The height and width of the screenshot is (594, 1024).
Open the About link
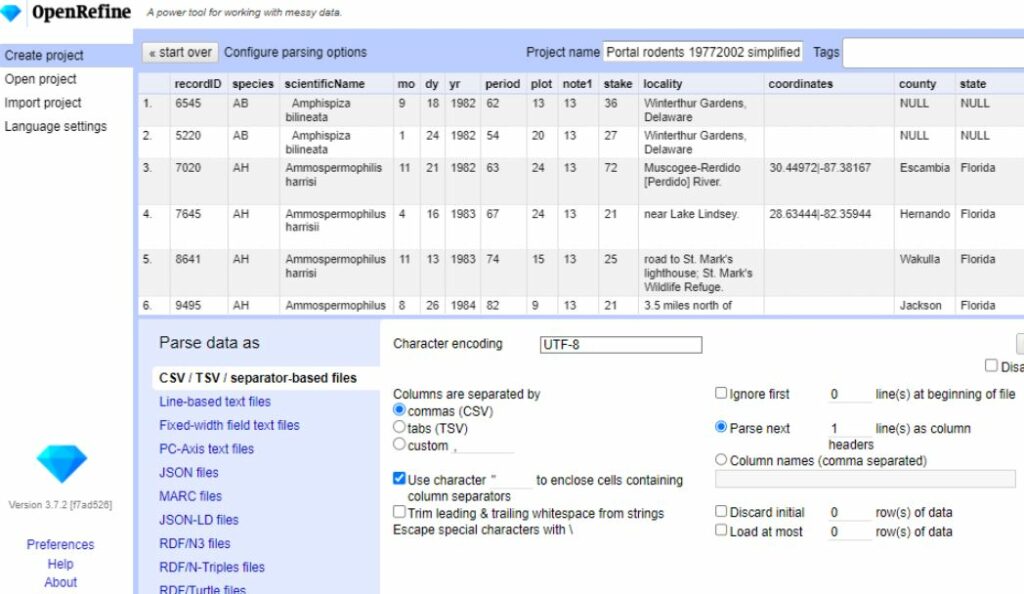60,582
